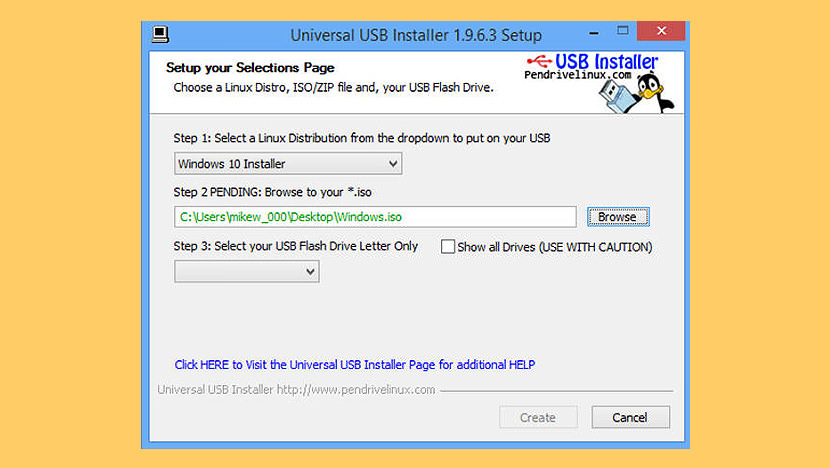Image resolution: width=830 pixels, height=468 pixels.
Task: Click the blue USB Installer logo text
Action: [607, 61]
